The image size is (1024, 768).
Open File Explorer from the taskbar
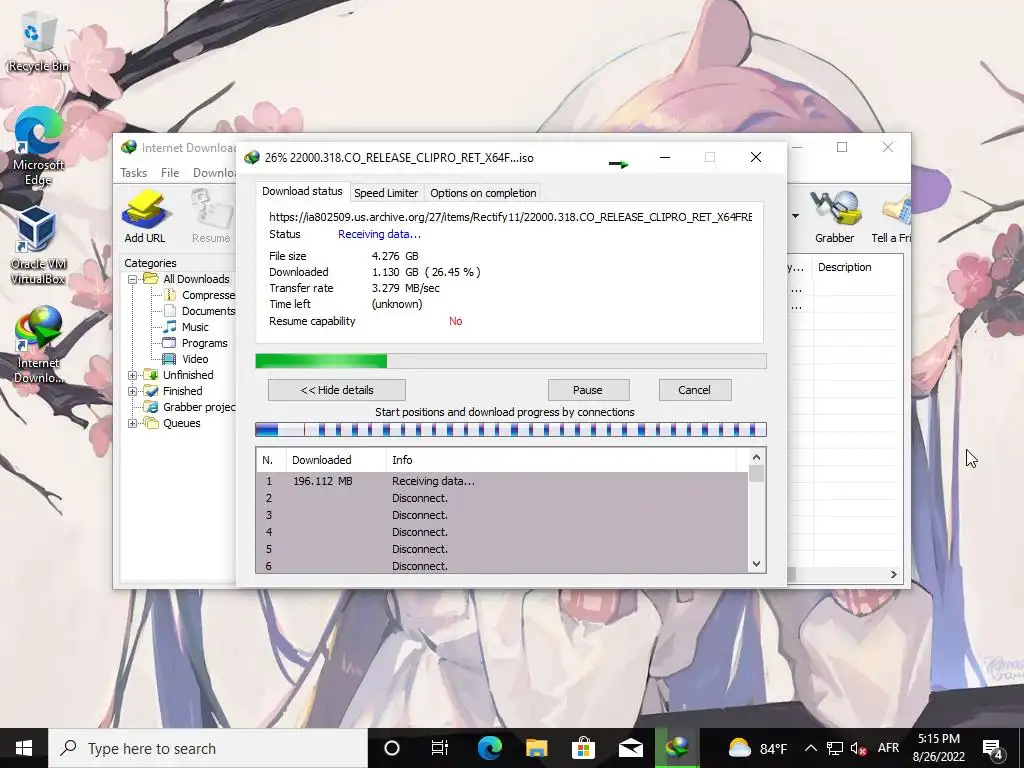click(536, 748)
